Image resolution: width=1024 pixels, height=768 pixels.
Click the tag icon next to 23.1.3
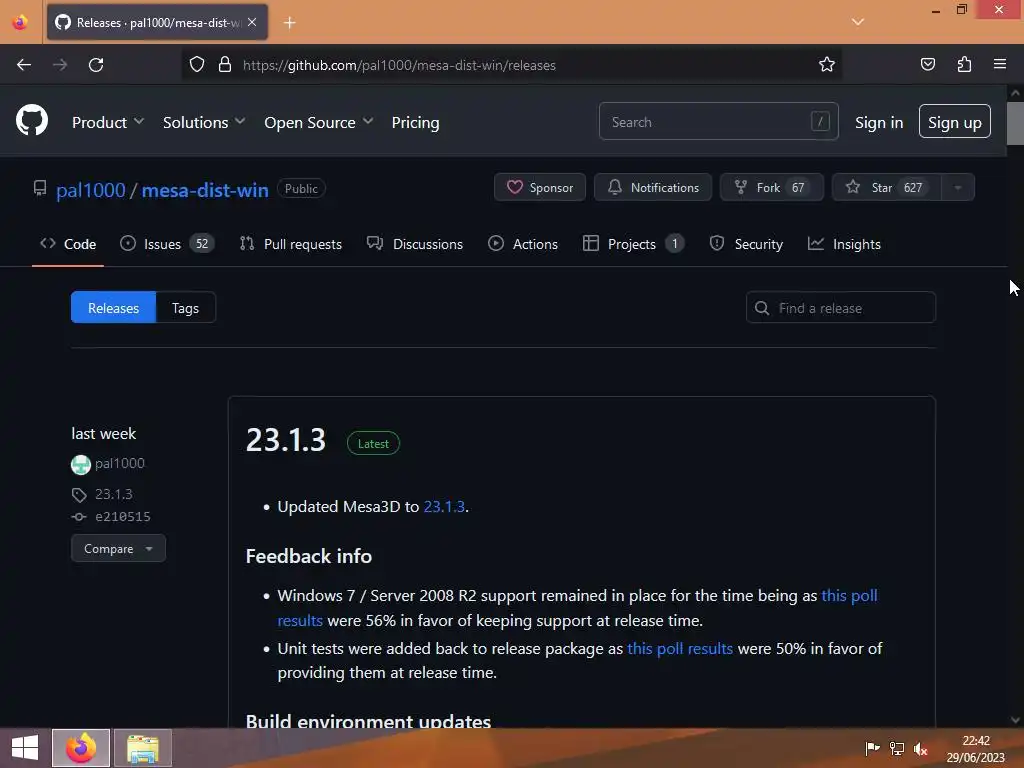tap(79, 495)
